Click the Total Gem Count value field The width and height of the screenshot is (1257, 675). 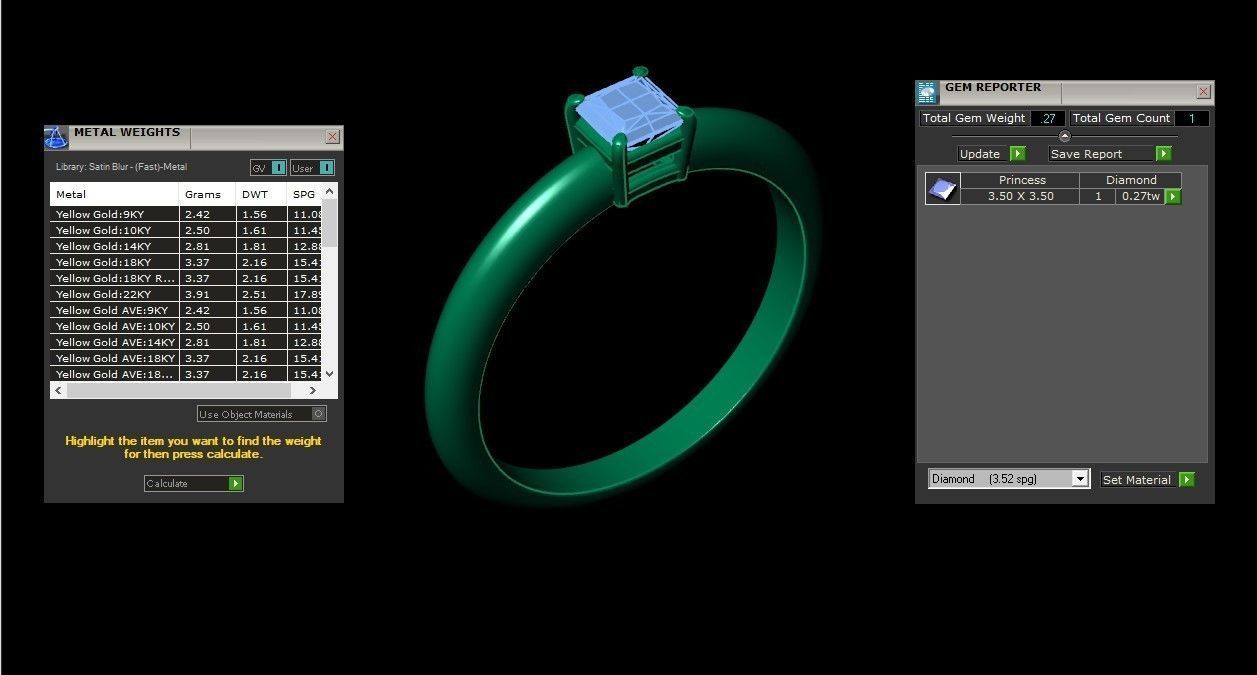(1192, 118)
